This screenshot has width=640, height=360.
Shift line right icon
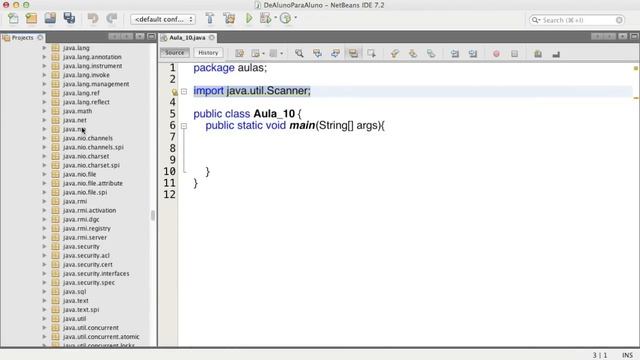[473, 53]
